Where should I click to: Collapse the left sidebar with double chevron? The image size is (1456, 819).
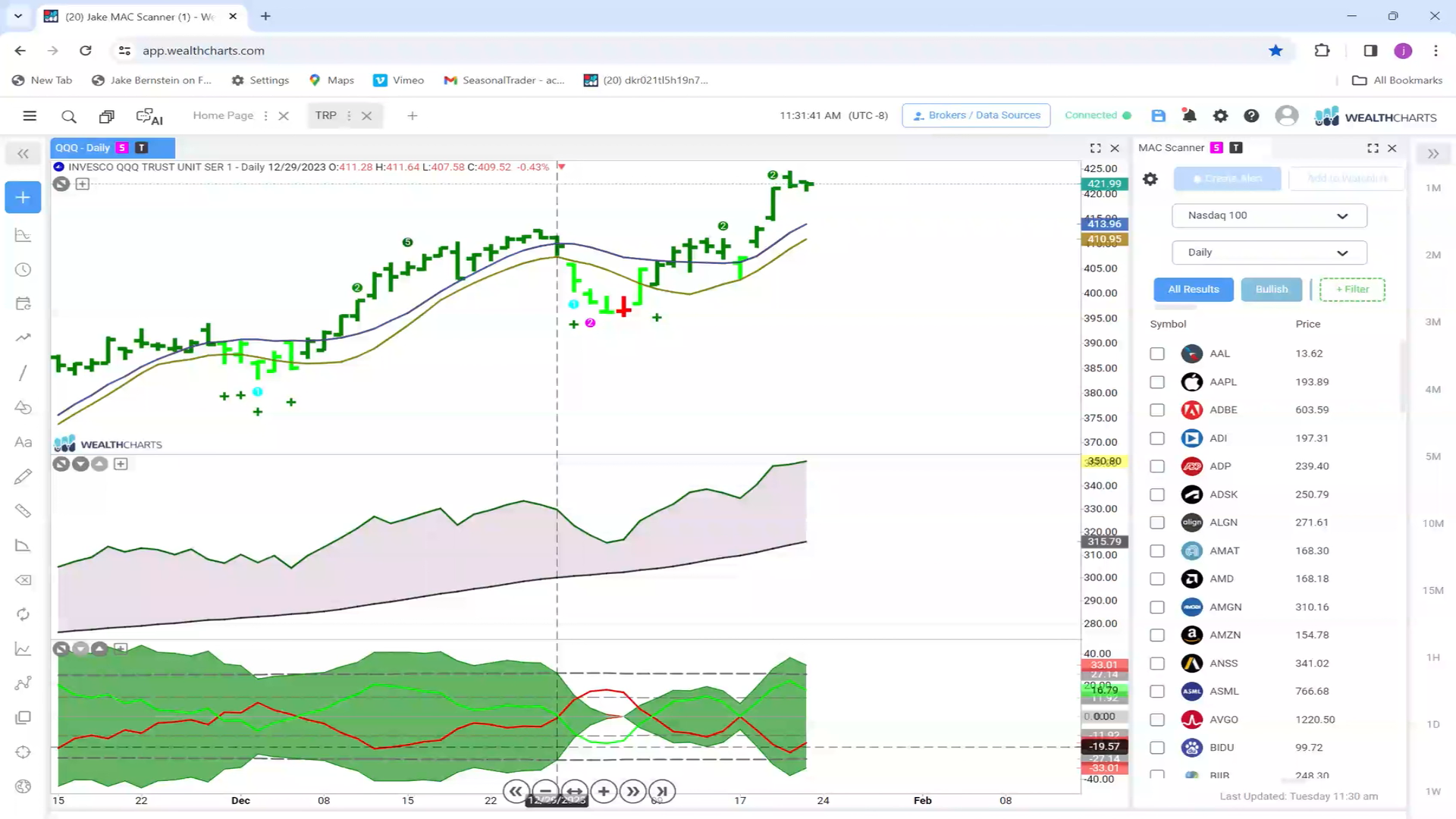coord(23,154)
